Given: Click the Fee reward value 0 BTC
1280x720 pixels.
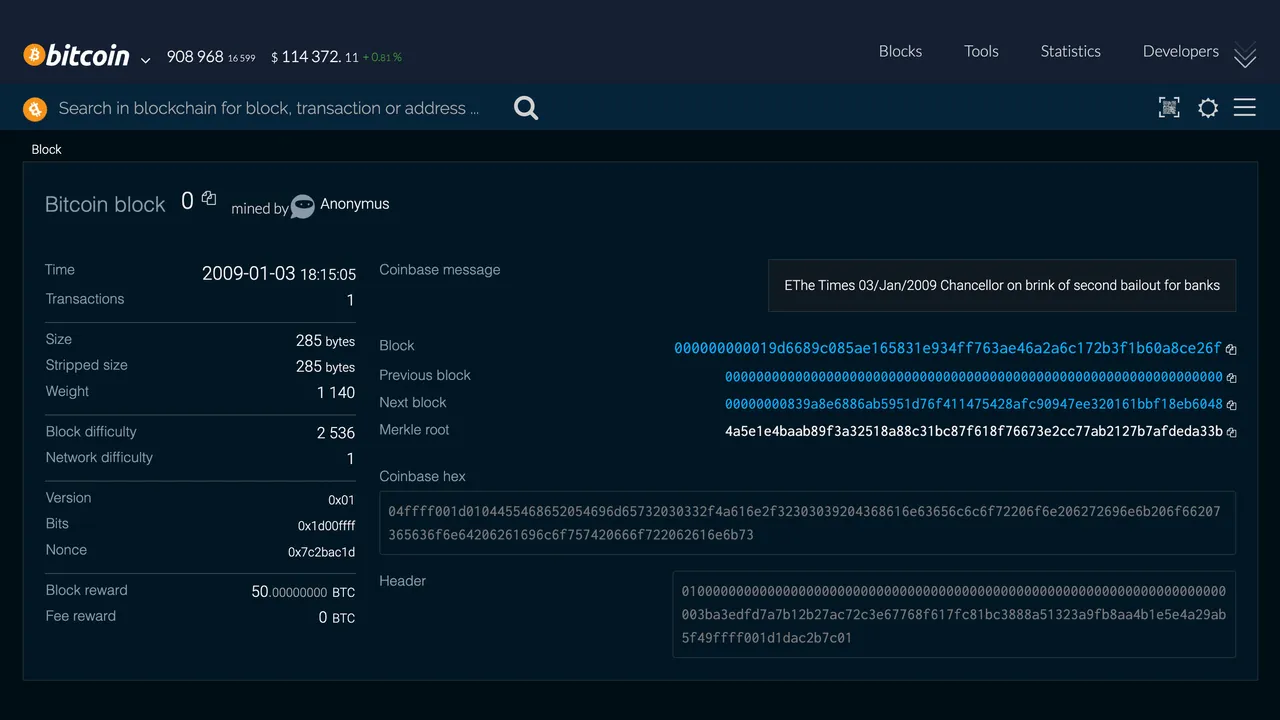Looking at the screenshot, I should click(337, 618).
